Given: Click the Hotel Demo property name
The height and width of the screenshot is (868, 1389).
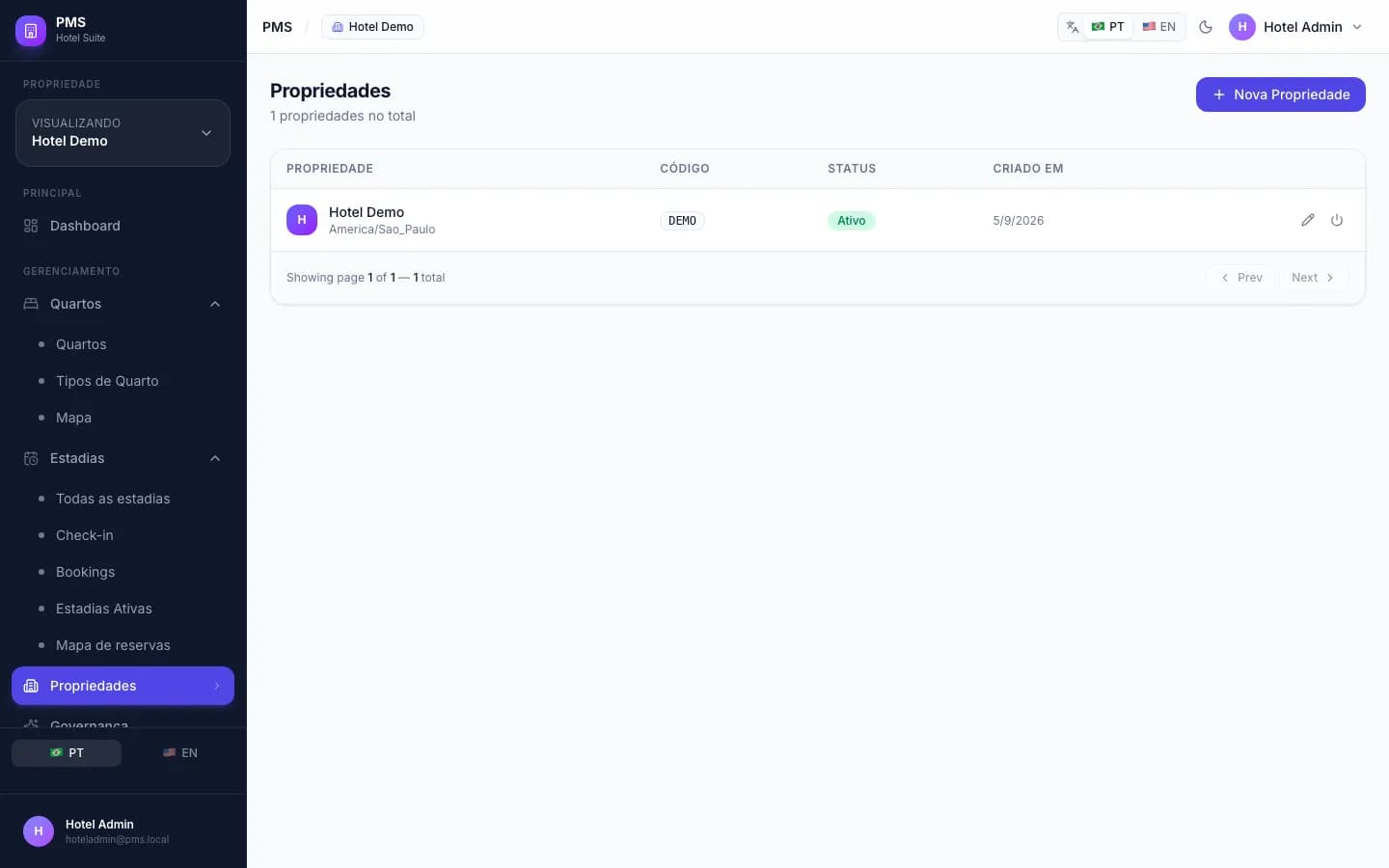Looking at the screenshot, I should [367, 212].
